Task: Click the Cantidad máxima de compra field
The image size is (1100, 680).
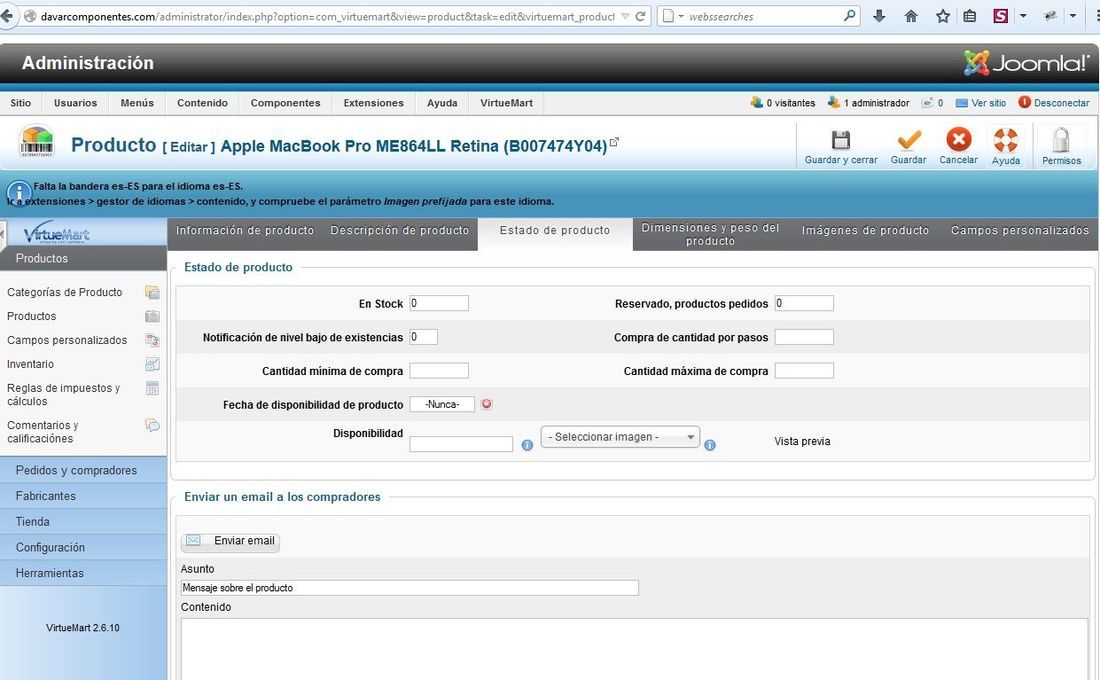Action: pyautogui.click(x=804, y=371)
